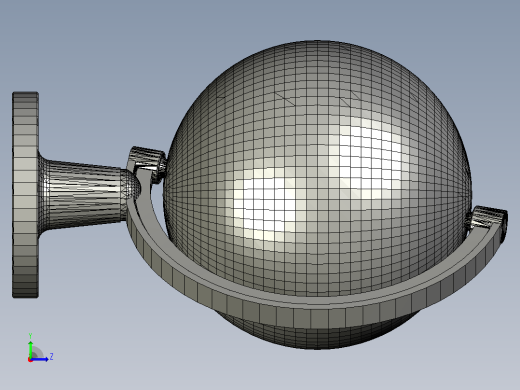This screenshot has height=390, width=520.
Task: Pick the flat circular wall flange
Action: 25,195
